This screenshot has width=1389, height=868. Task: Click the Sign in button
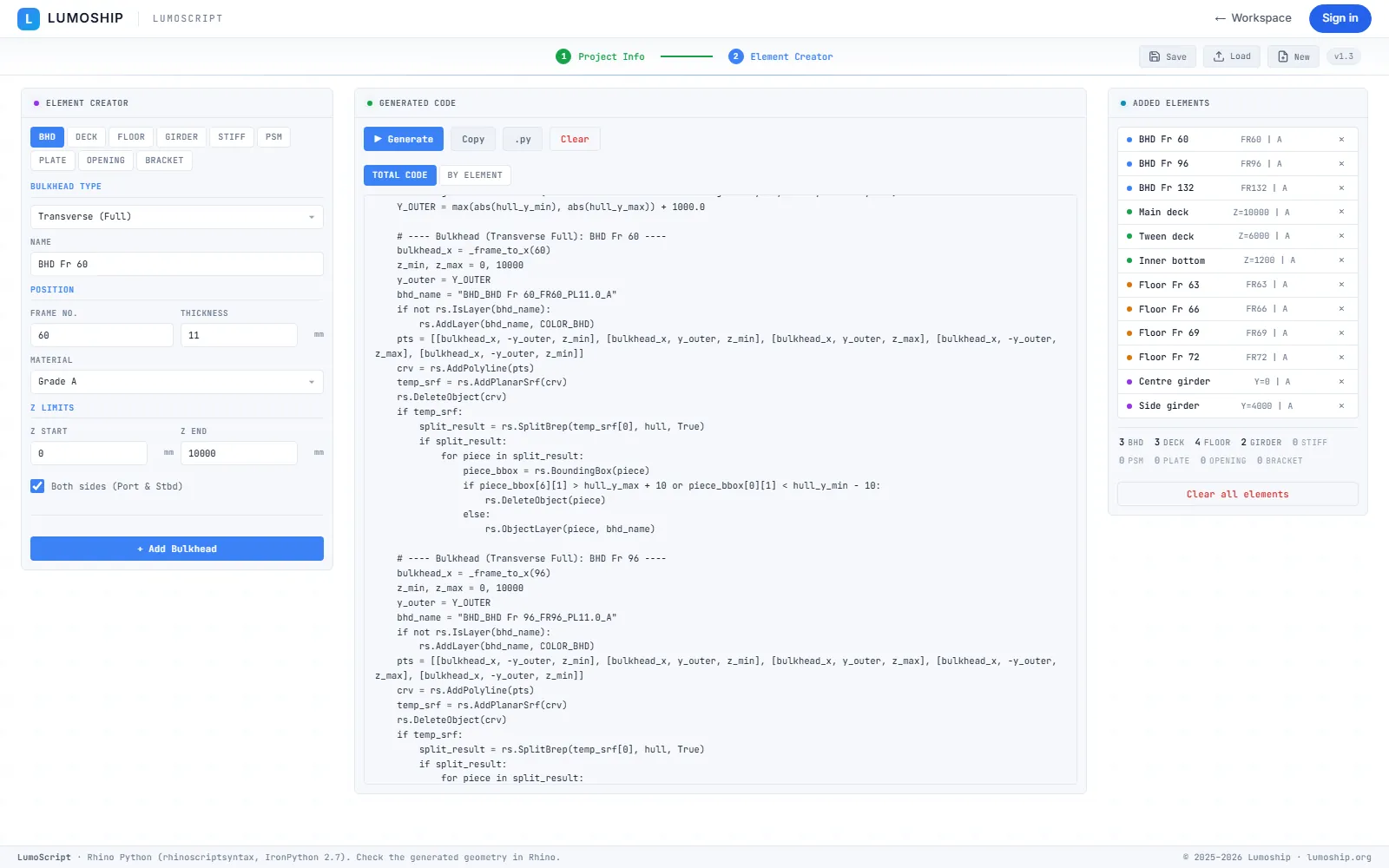tap(1340, 18)
